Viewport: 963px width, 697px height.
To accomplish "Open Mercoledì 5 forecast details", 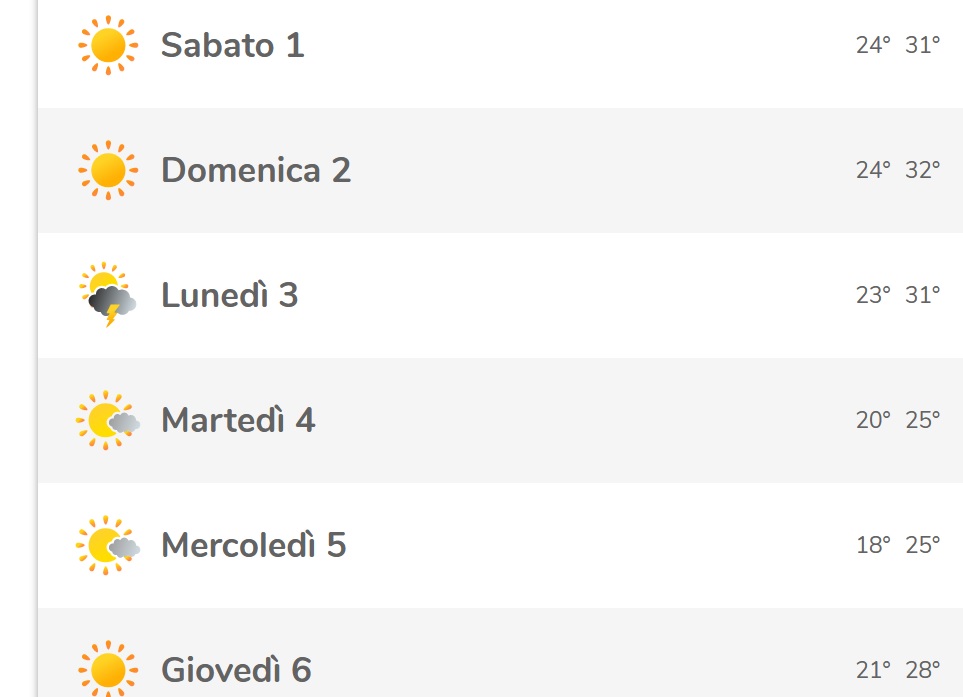I will (x=253, y=546).
